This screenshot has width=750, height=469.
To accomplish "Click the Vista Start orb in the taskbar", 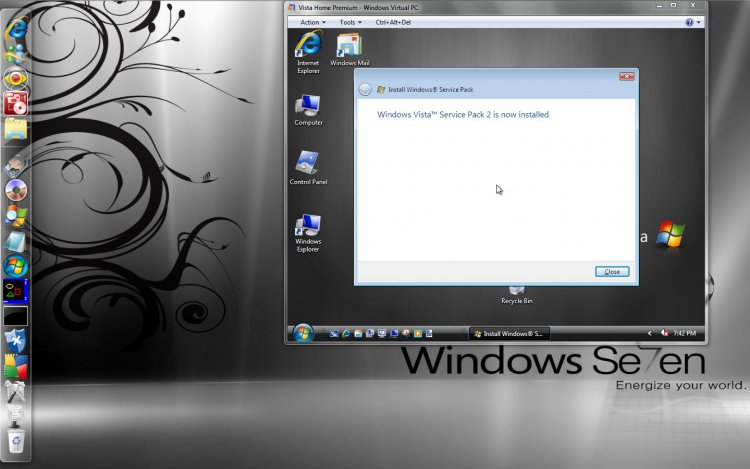I will tap(303, 333).
